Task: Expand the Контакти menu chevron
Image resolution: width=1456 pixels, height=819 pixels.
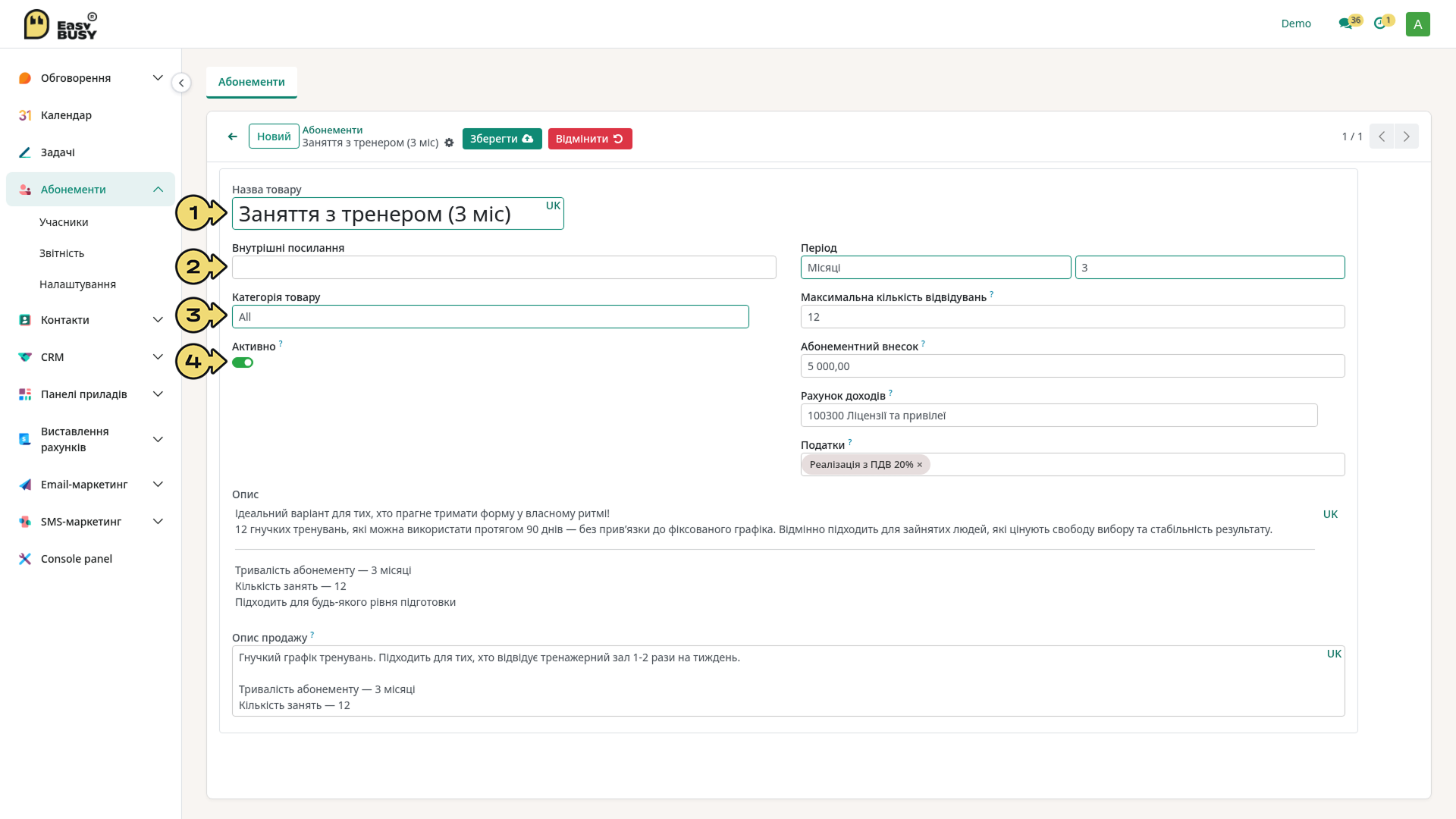Action: click(158, 320)
